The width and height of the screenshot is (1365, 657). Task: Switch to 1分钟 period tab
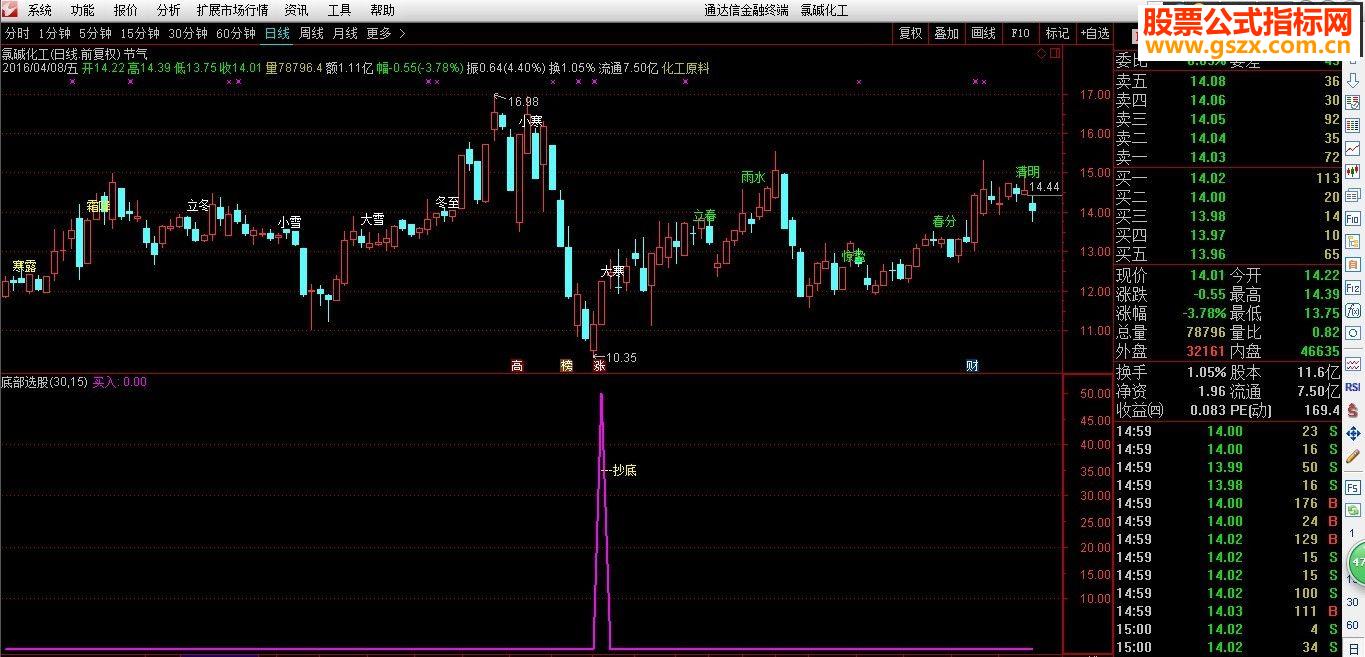click(54, 33)
